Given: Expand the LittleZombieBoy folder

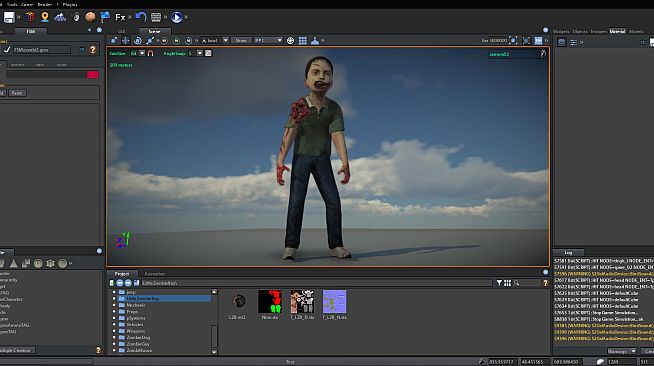Looking at the screenshot, I should point(114,299).
